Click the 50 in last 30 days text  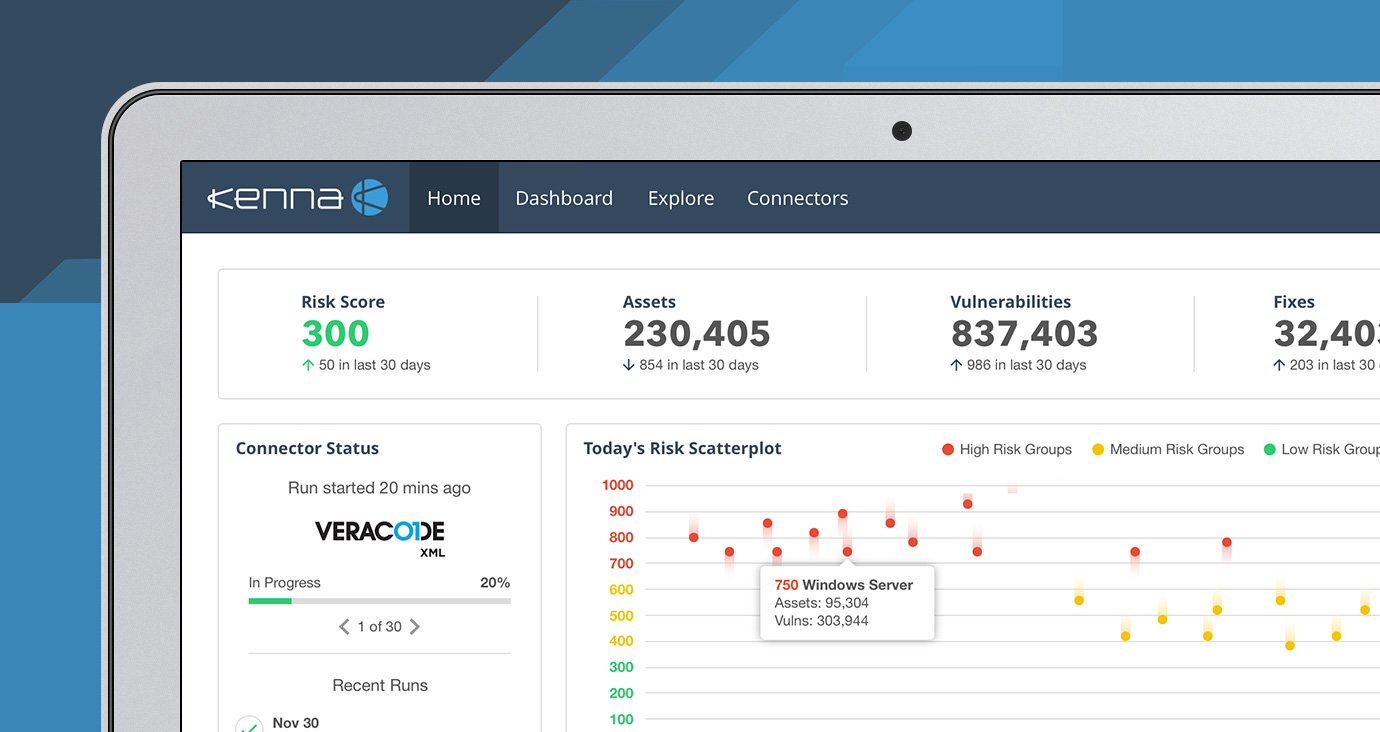[375, 365]
